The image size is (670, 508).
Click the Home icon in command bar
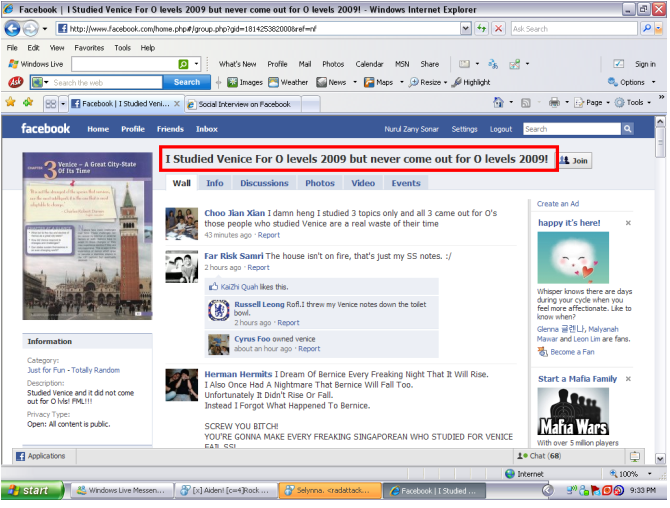pyautogui.click(x=498, y=102)
